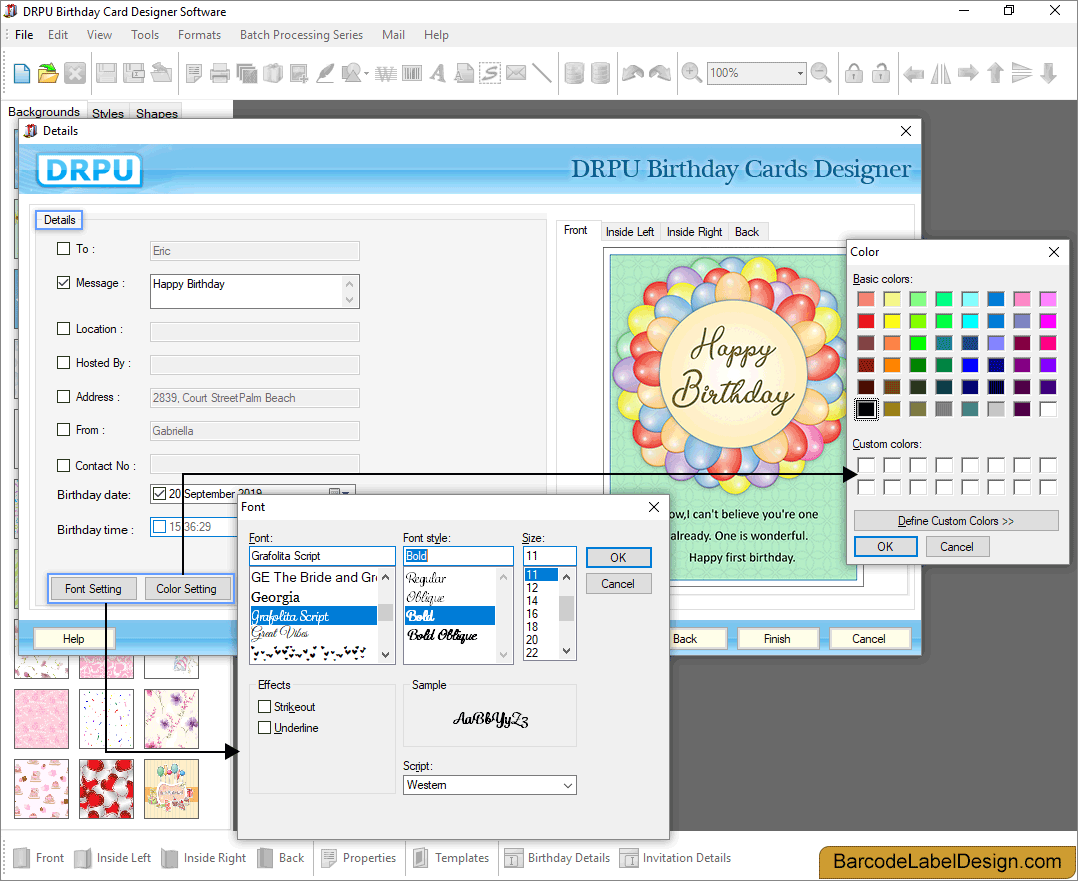Toggle the Strikeout effect checkbox
Screen dimensions: 1078x881
point(264,706)
